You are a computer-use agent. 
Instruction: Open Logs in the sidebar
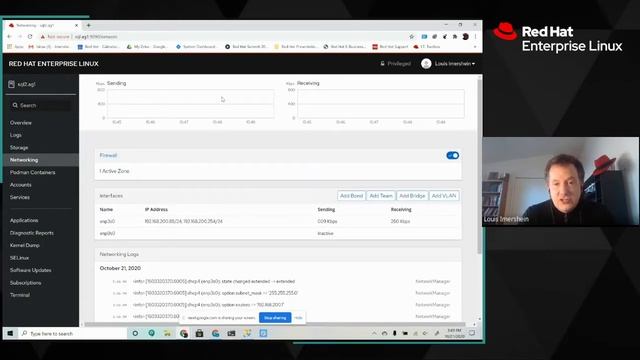click(x=16, y=135)
